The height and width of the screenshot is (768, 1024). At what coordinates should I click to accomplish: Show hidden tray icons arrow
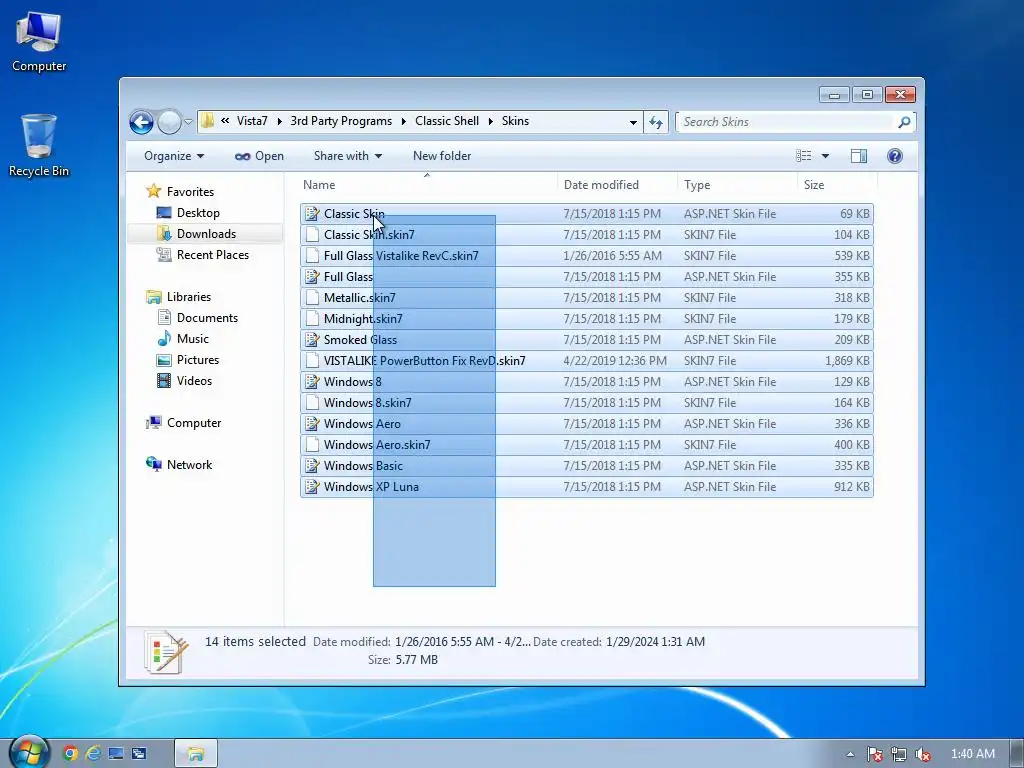(850, 754)
